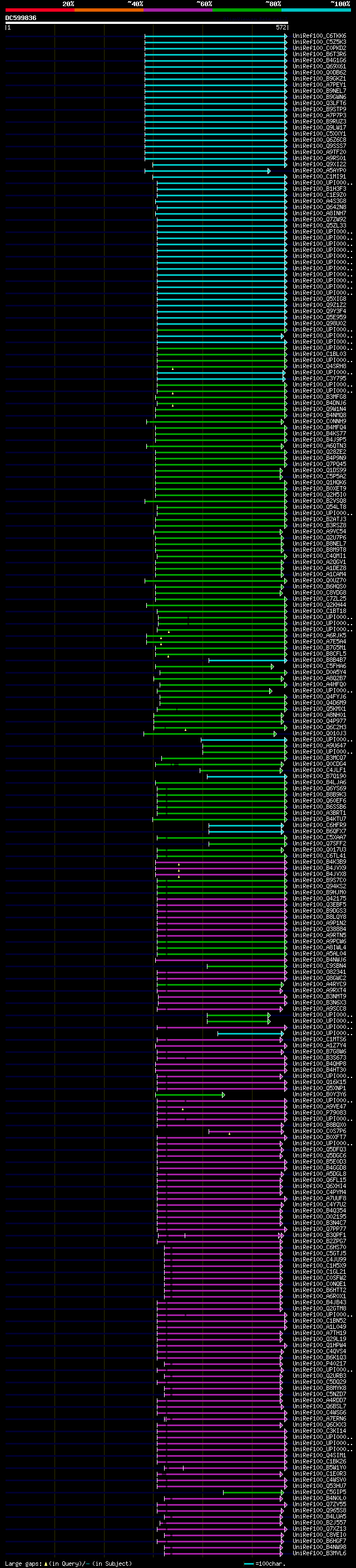Select hit UniRef100_Q5ZL33
This screenshot has width=356, height=1568.
[x=319, y=226]
